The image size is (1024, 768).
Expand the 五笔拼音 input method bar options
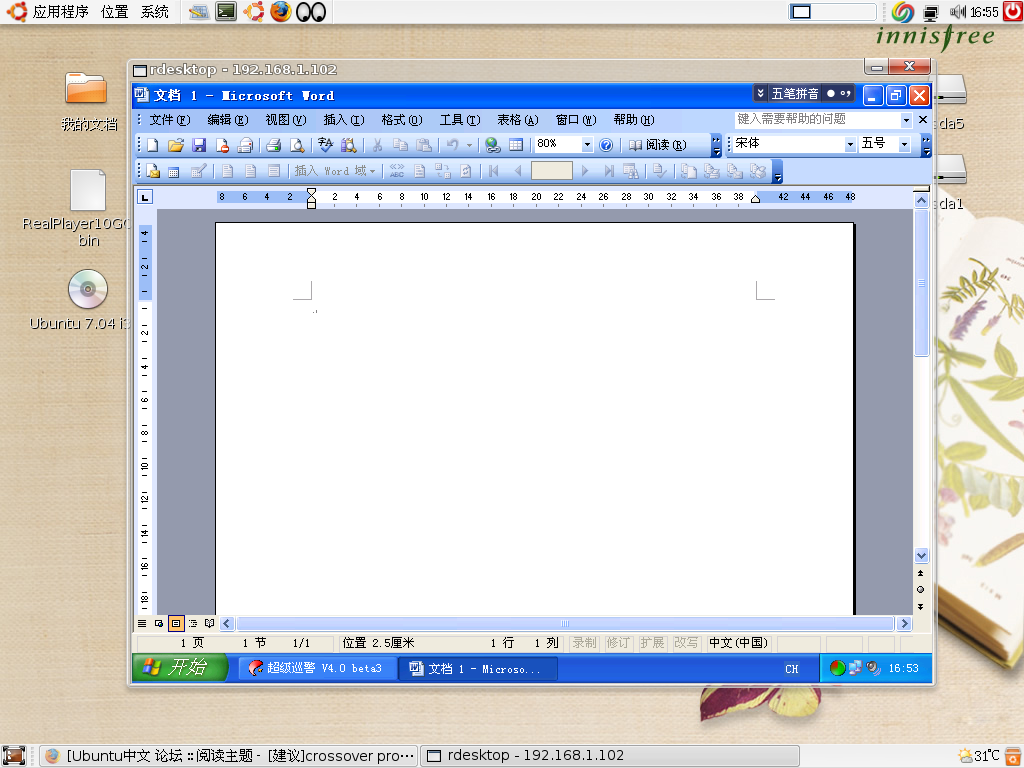(x=760, y=94)
